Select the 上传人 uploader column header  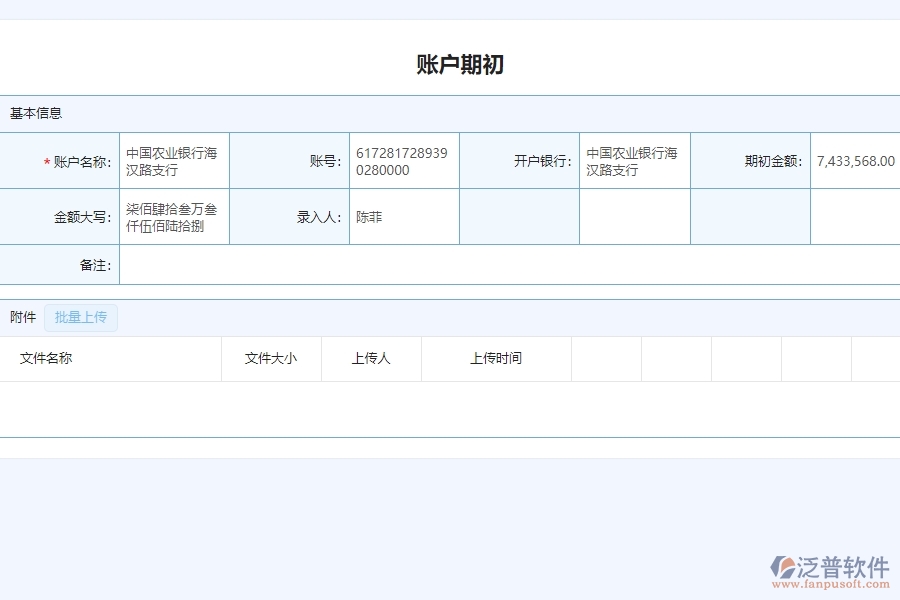(x=370, y=358)
